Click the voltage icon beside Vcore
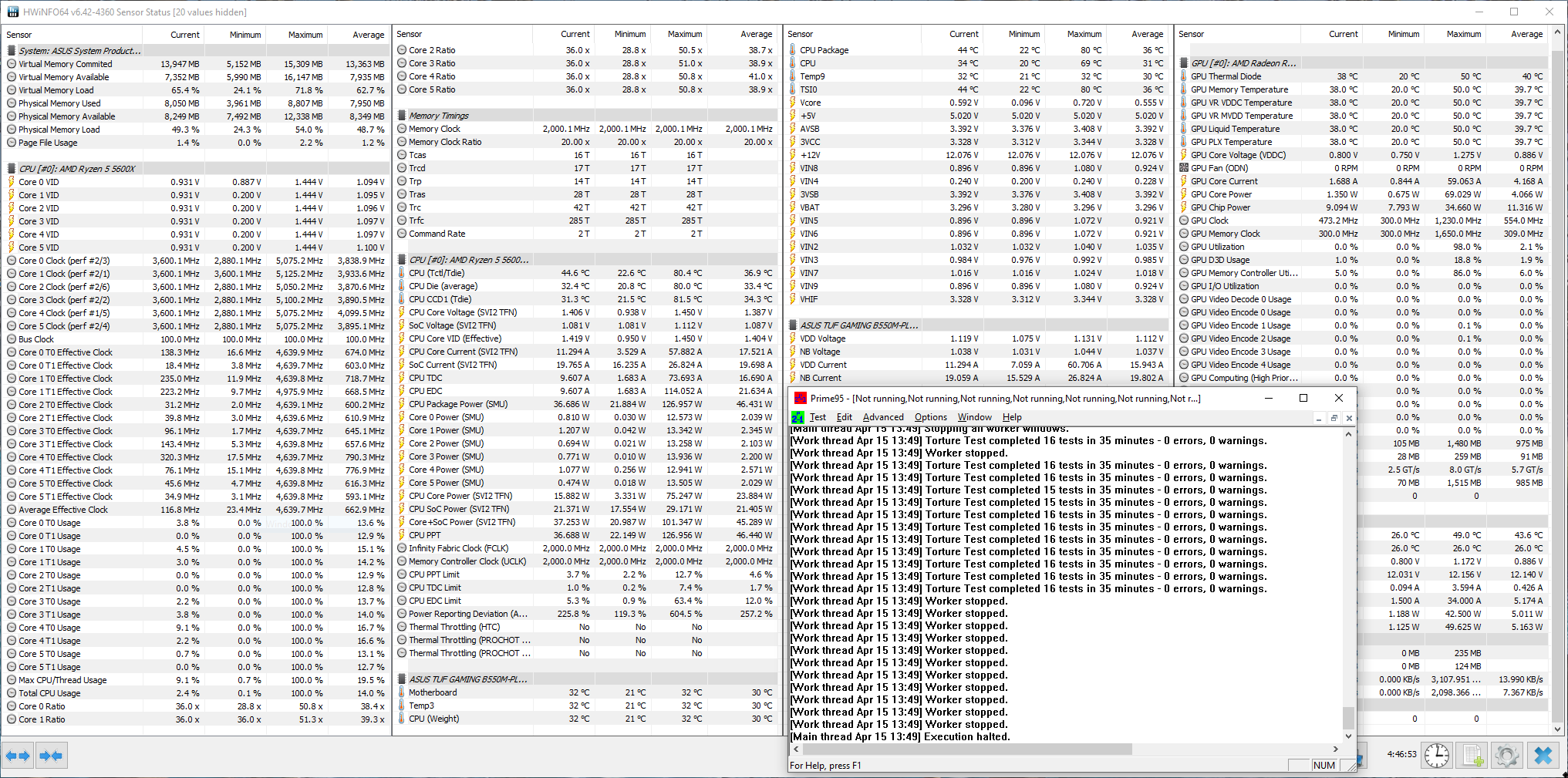Image resolution: width=1568 pixels, height=778 pixels. [793, 103]
